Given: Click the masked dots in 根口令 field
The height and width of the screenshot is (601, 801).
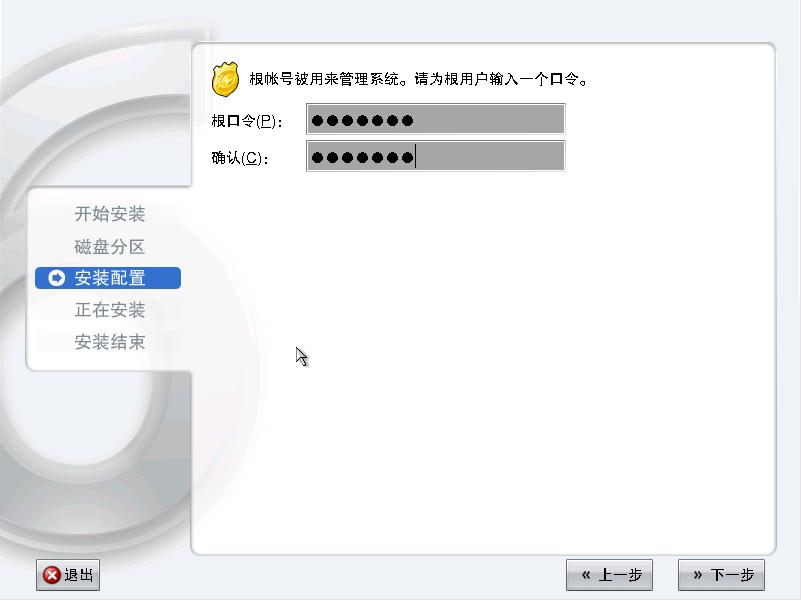Looking at the screenshot, I should click(x=362, y=121).
